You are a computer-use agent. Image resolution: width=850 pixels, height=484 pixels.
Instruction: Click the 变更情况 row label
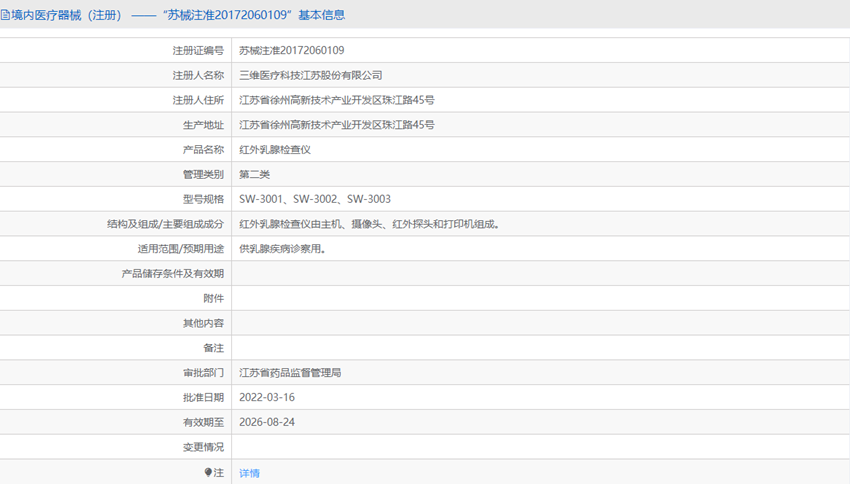(x=203, y=447)
